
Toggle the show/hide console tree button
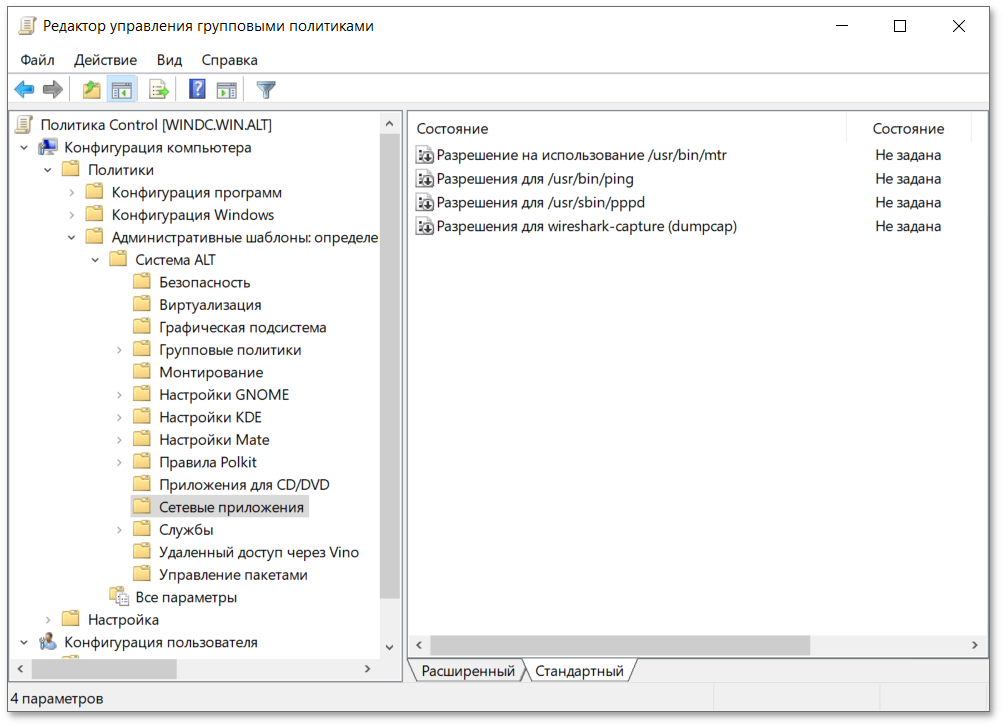[x=122, y=90]
